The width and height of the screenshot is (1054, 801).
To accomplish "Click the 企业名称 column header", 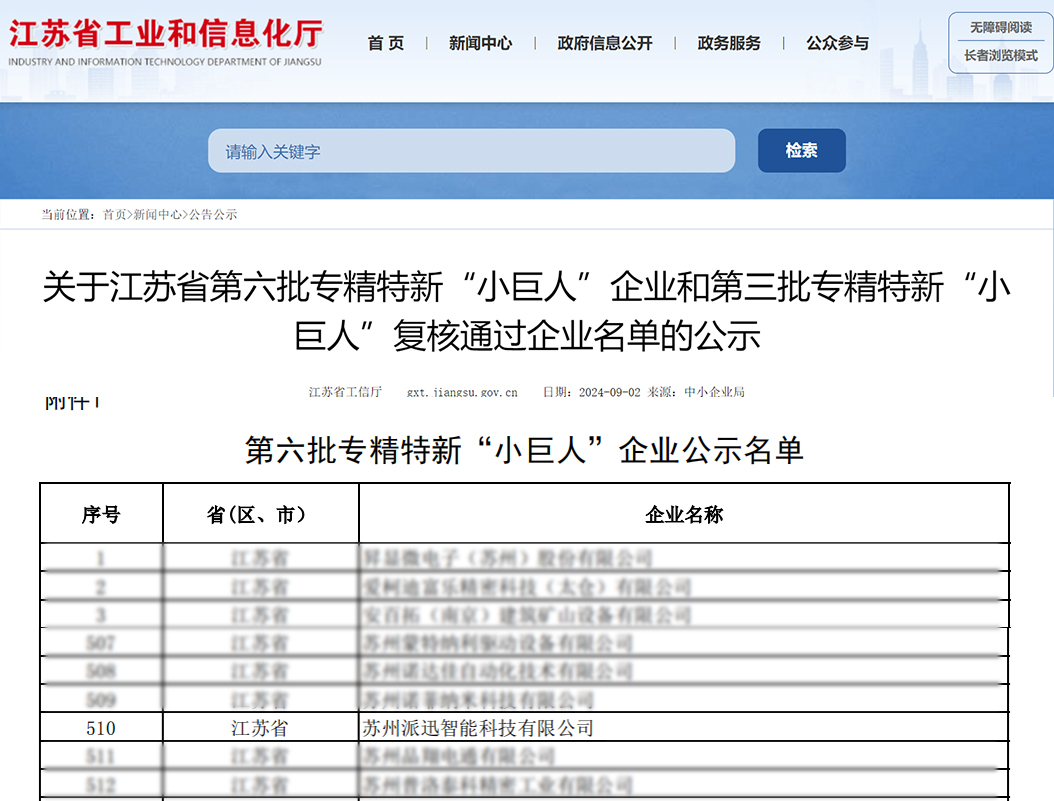I will pos(684,514).
